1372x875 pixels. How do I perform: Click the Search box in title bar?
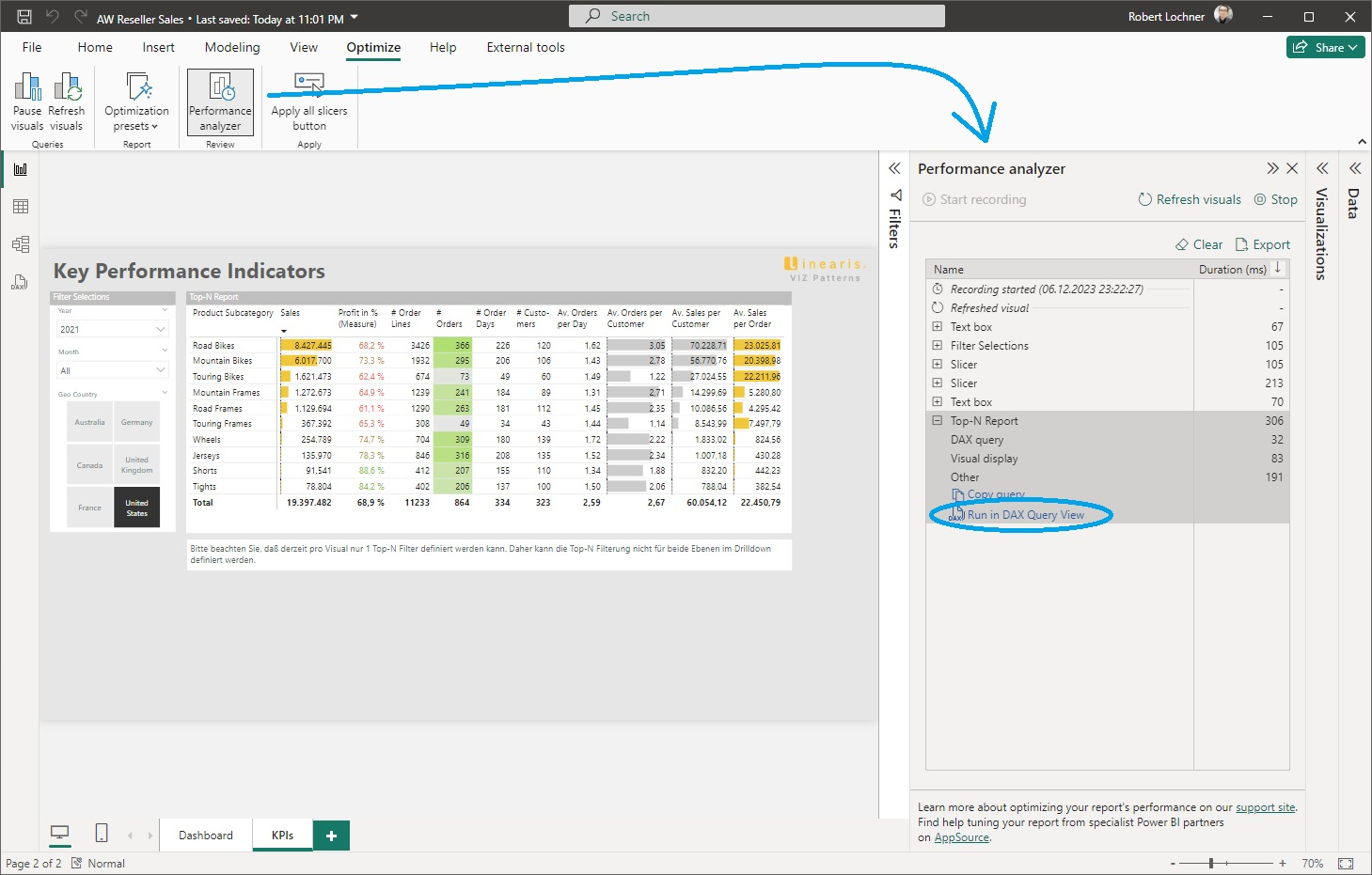(755, 15)
